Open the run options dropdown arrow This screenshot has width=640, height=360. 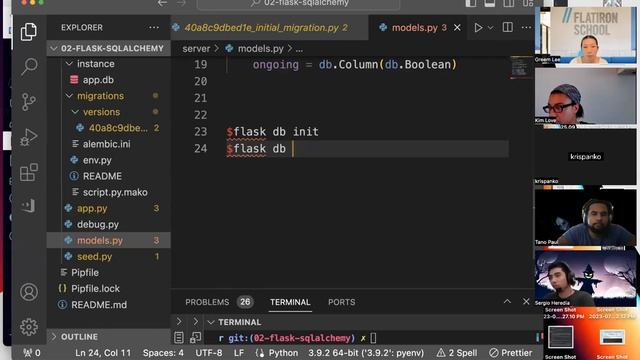491,27
